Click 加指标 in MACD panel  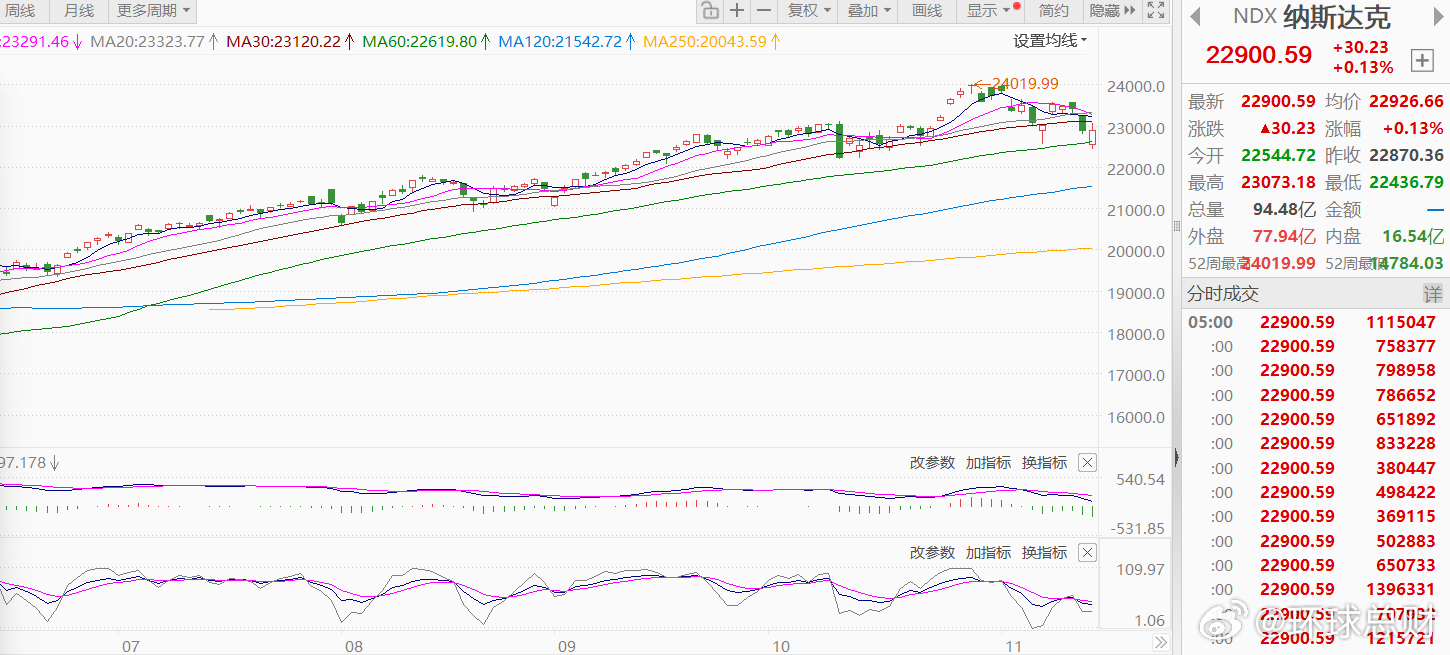point(988,463)
